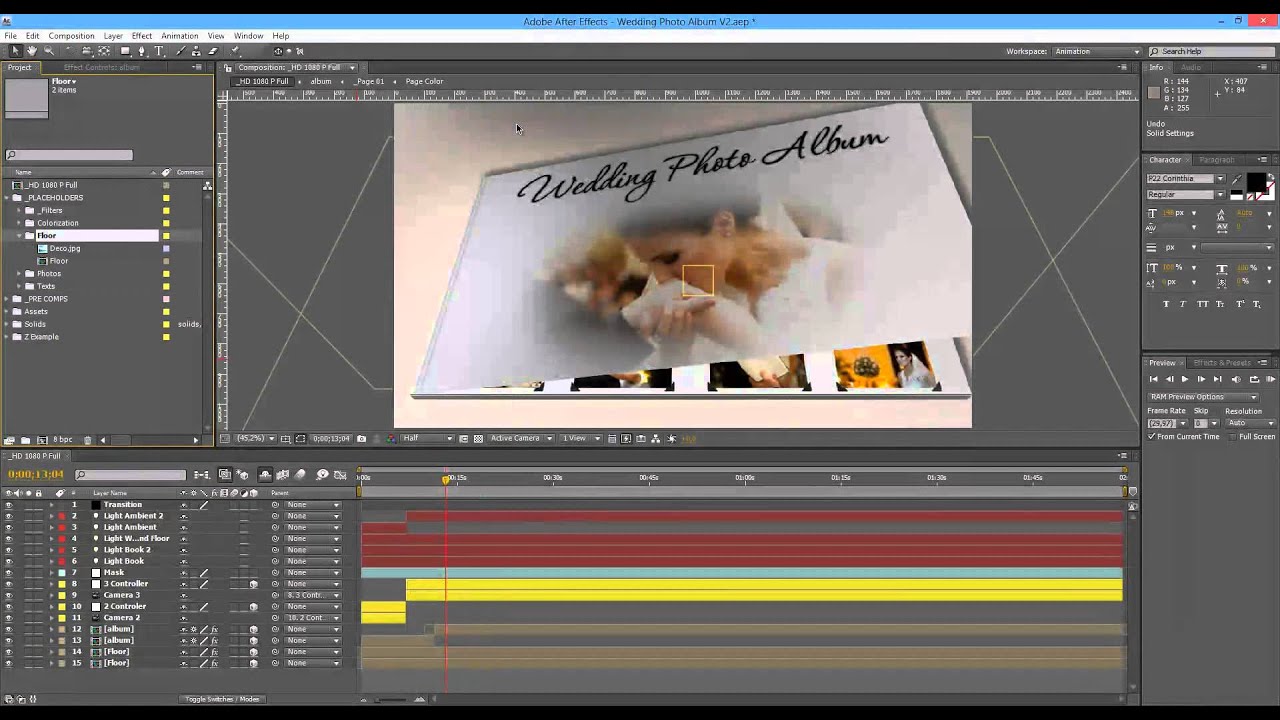Screen dimensions: 1280x720
Task: Enable motion blur switch in timeline header
Action: 300,475
